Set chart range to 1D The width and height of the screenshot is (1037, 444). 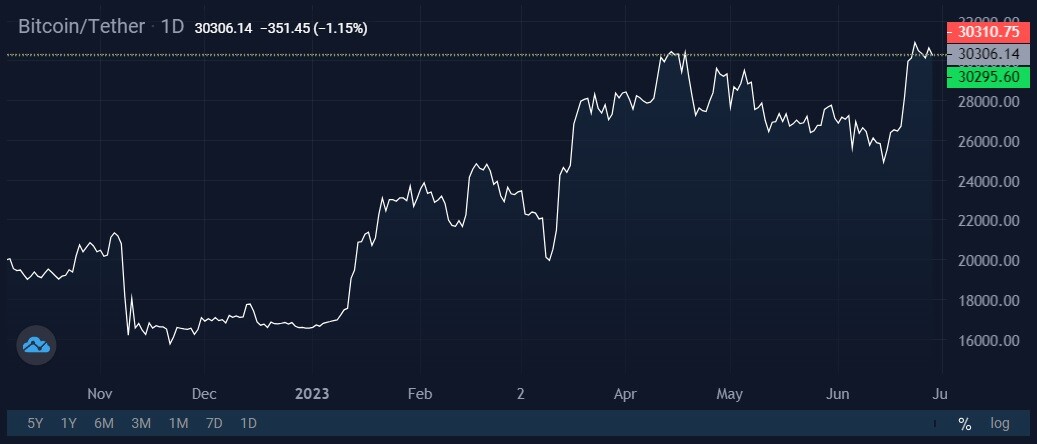[x=248, y=423]
